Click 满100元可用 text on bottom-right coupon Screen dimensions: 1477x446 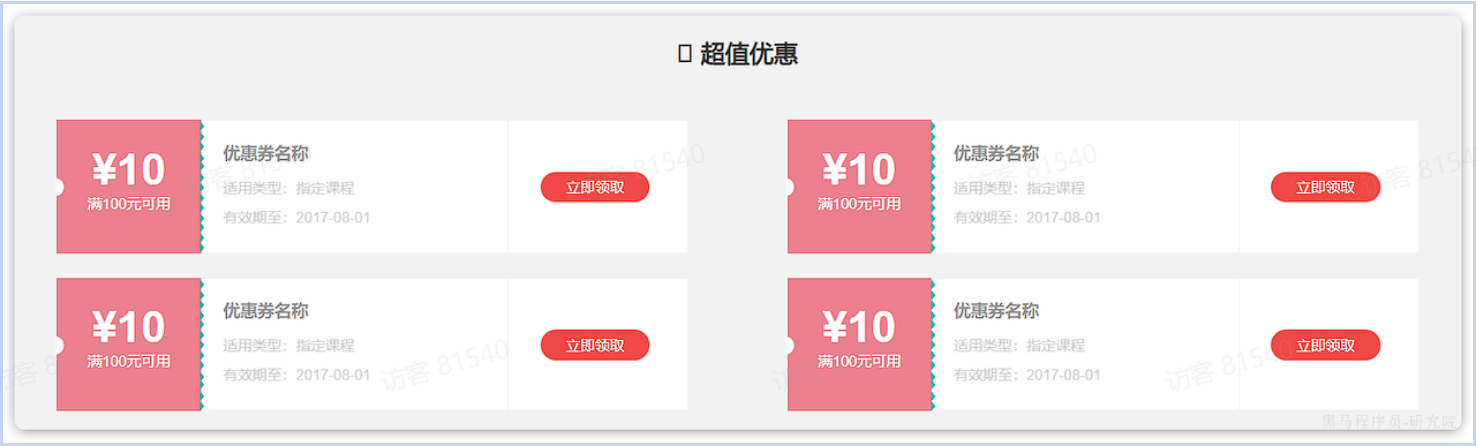[x=860, y=361]
